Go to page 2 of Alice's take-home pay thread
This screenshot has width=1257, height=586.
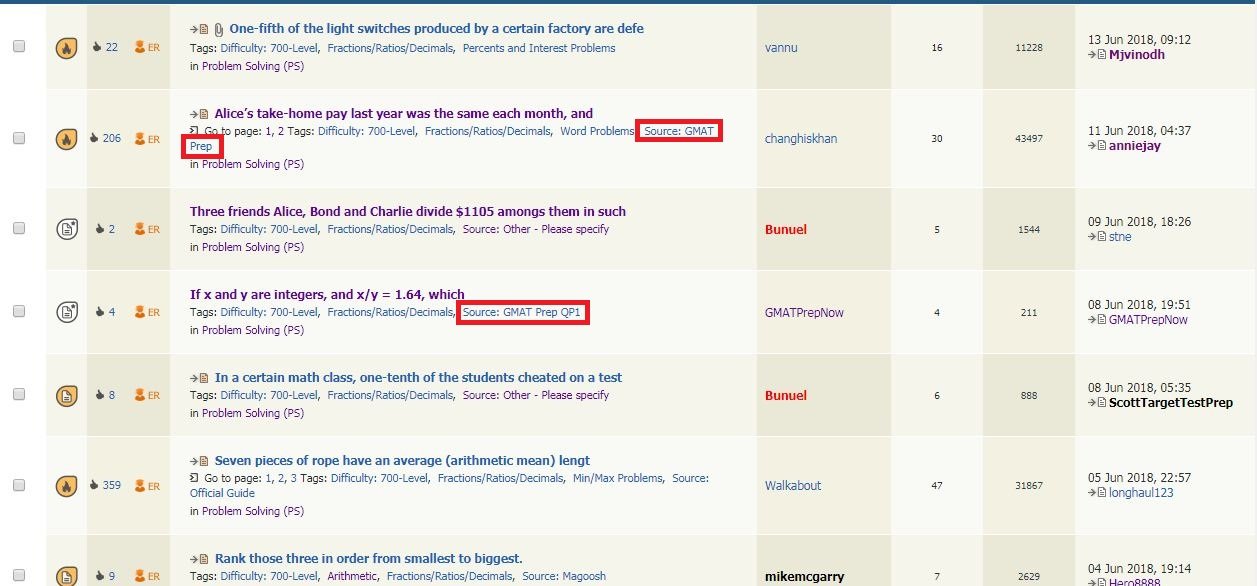click(x=281, y=131)
